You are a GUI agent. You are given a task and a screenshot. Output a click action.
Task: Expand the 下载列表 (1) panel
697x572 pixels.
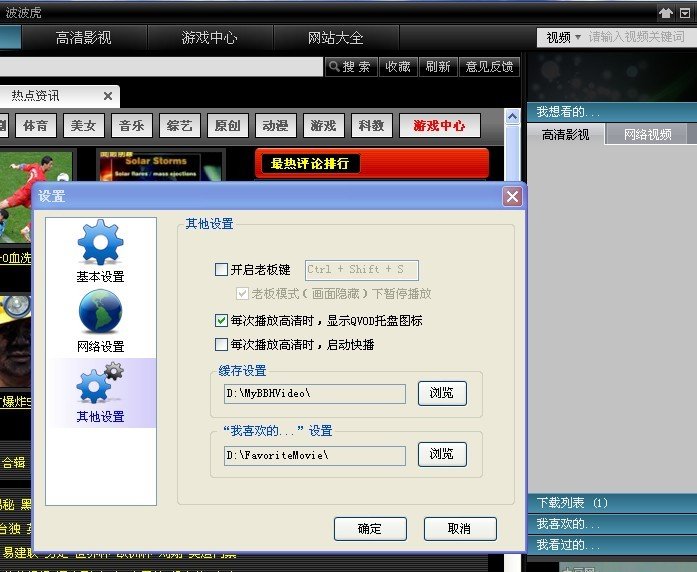point(612,503)
